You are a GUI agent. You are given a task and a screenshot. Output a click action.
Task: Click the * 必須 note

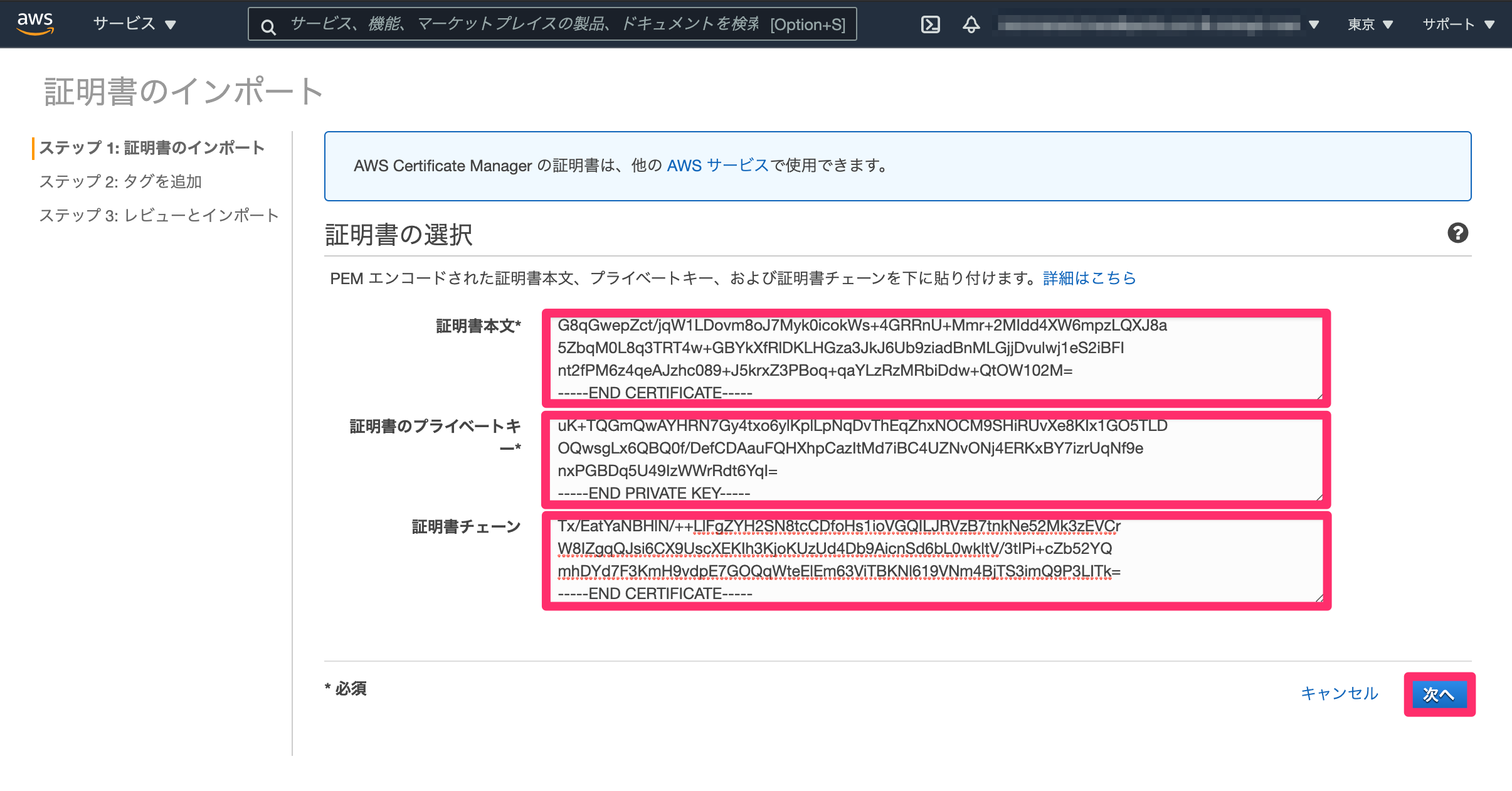(346, 688)
